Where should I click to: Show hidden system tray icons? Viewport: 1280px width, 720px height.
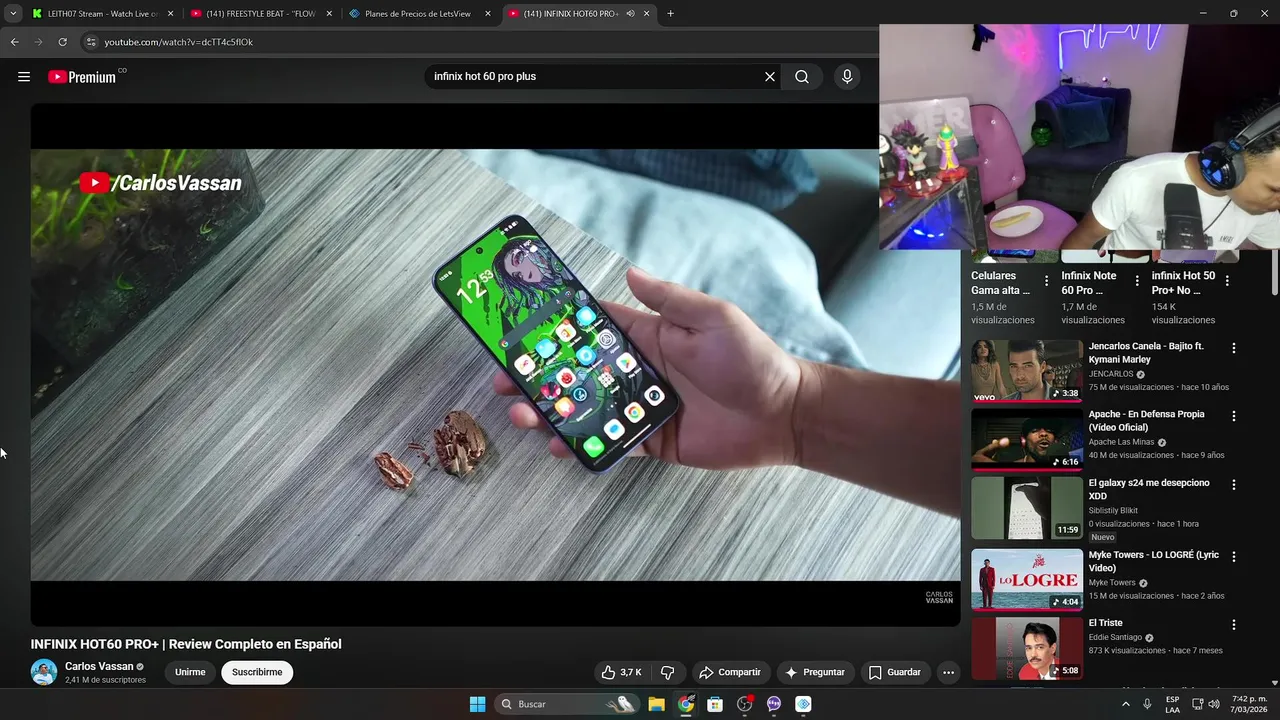(x=1126, y=704)
